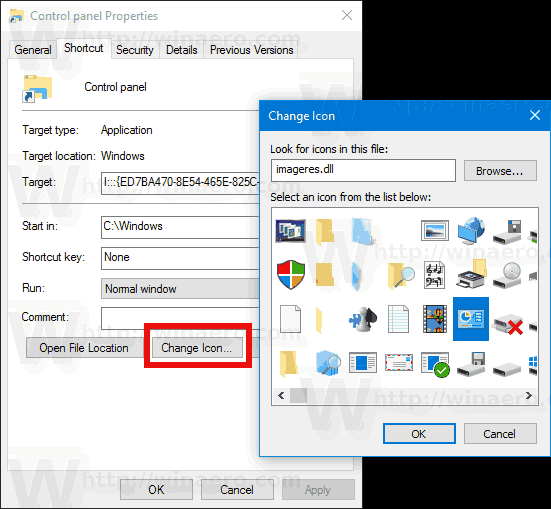
Task: Click the icon list scroll right arrow
Action: point(529,395)
